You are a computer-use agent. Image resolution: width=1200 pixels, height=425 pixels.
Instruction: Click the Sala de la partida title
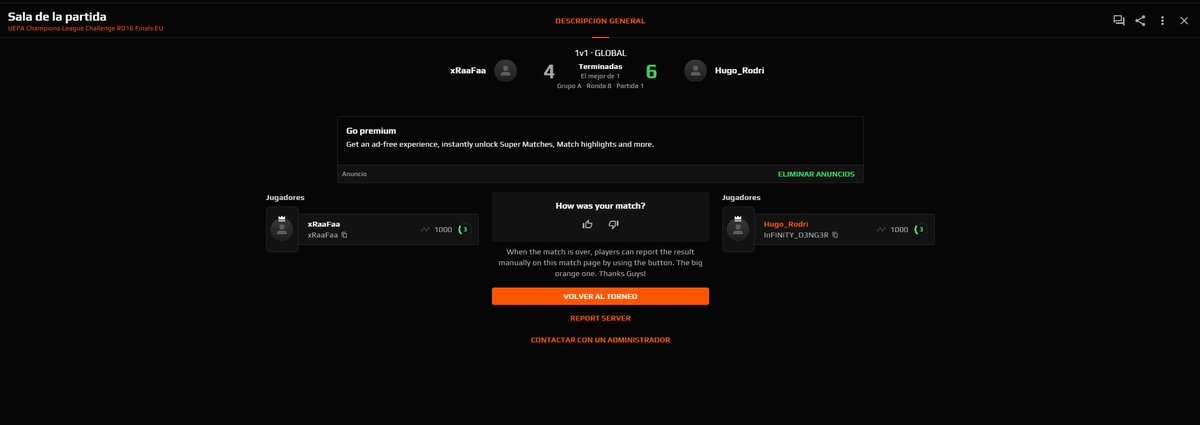click(x=57, y=16)
